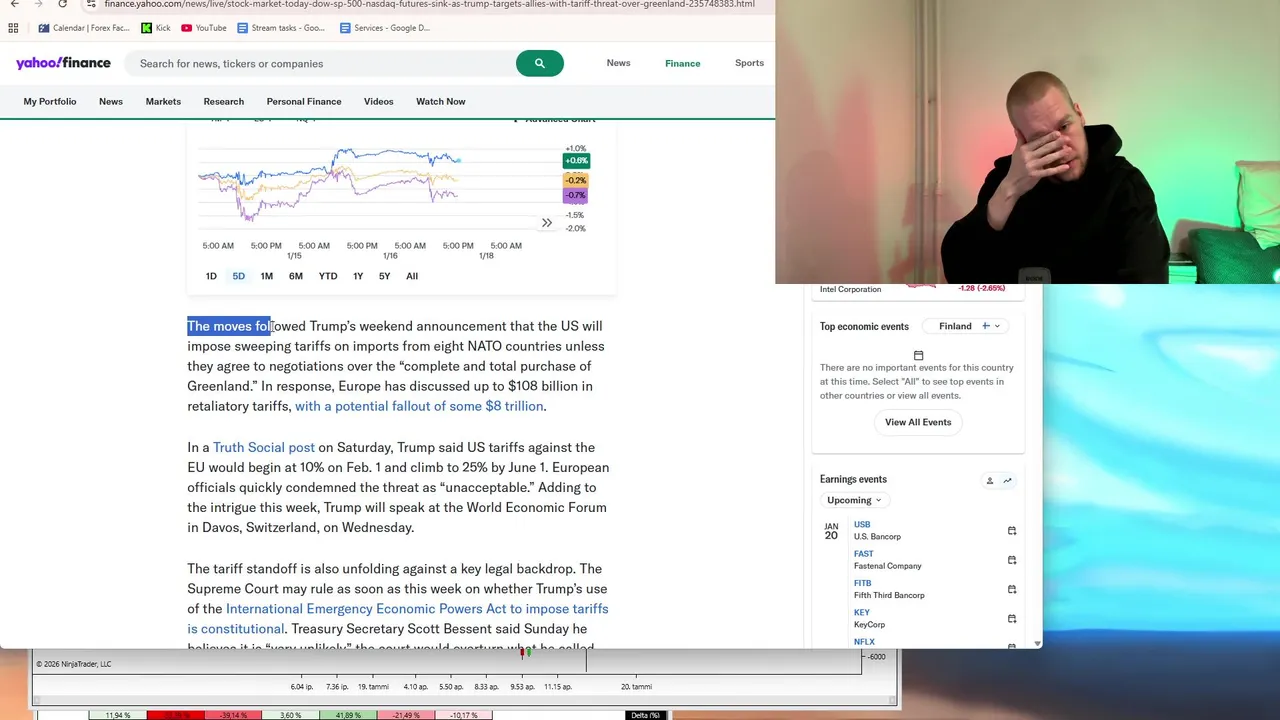Click sidebar scroll down arrow

(x=1037, y=644)
